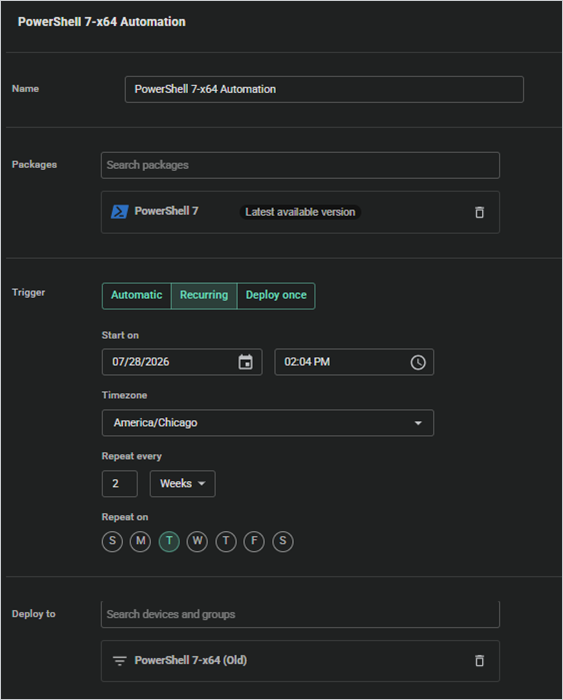Image resolution: width=563 pixels, height=700 pixels.
Task: Open the Latest available version selector
Action: point(300,212)
